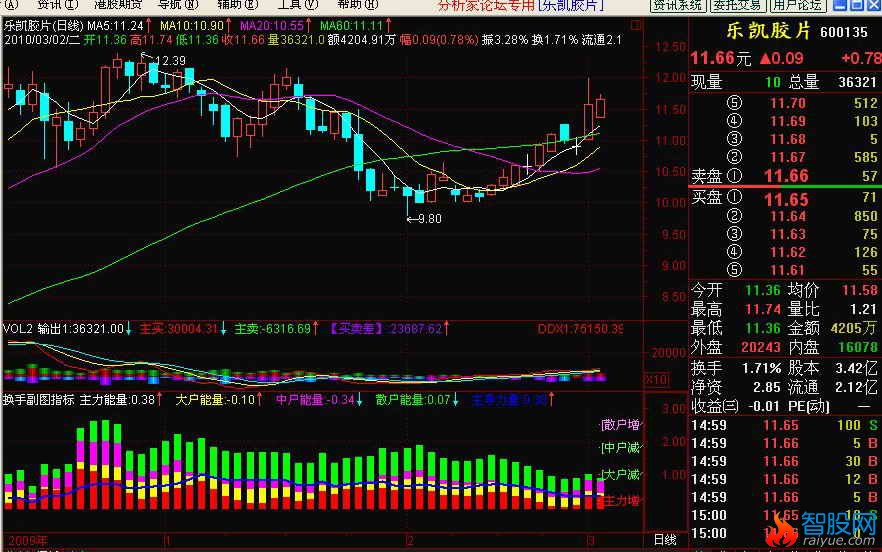Open the 资讯 menu
Image resolution: width=882 pixels, height=552 pixels.
(x=50, y=5)
